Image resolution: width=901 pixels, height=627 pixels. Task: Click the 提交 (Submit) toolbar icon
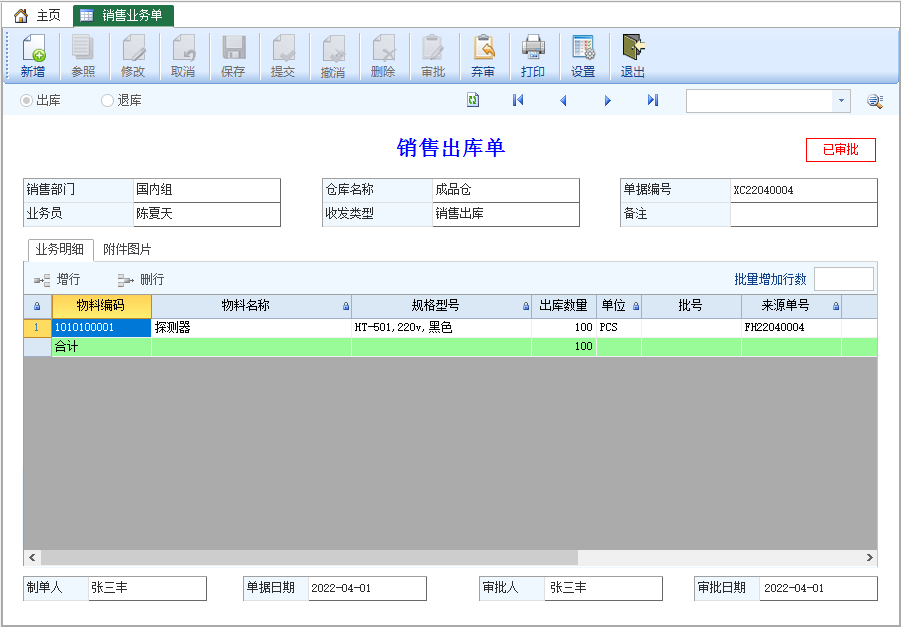point(283,48)
